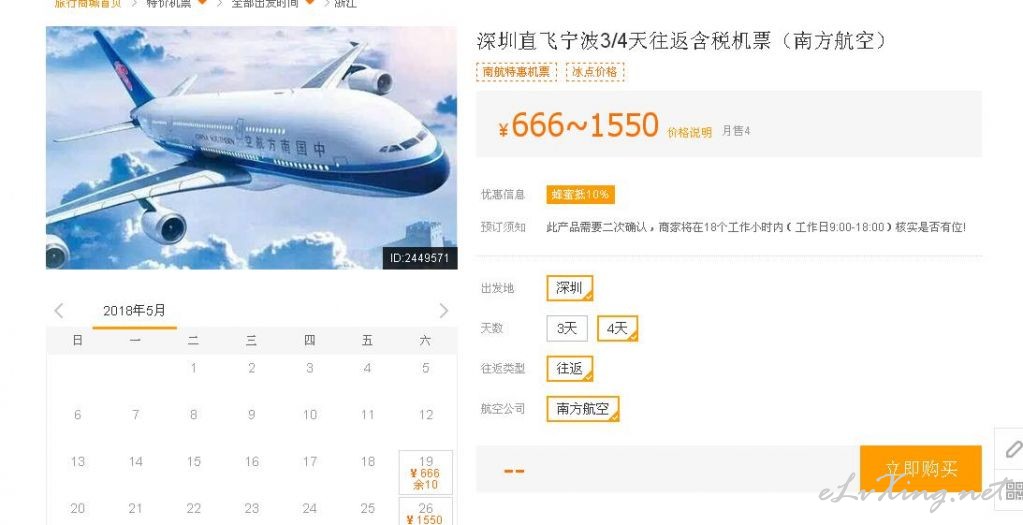1023x525 pixels.
Task: Click the pencil feedback icon on right edge
Action: click(1011, 449)
